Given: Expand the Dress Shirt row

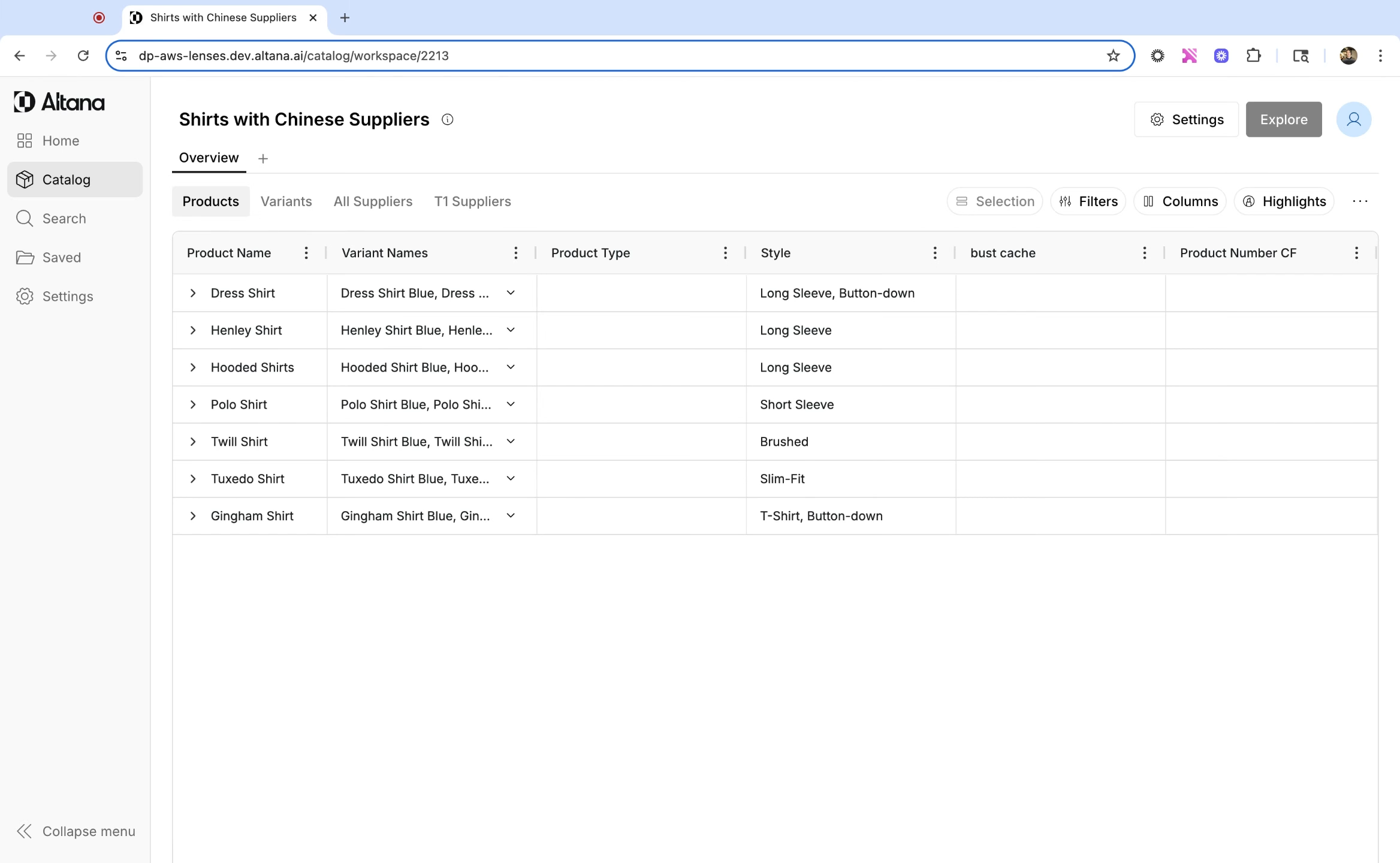Looking at the screenshot, I should [x=193, y=293].
